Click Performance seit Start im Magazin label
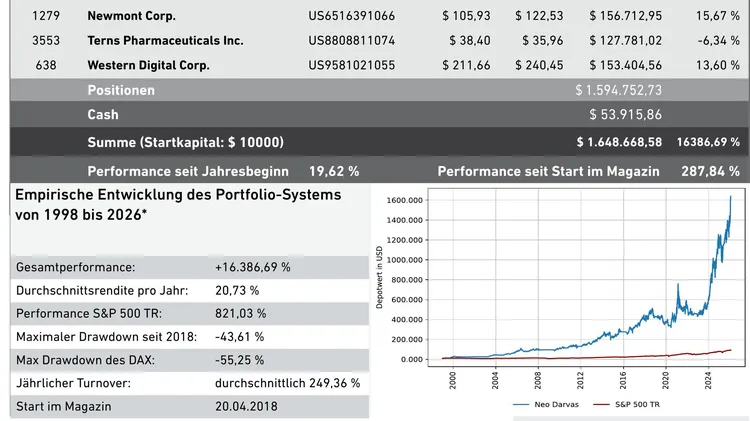Image resolution: width=750 pixels, height=421 pixels. (548, 171)
